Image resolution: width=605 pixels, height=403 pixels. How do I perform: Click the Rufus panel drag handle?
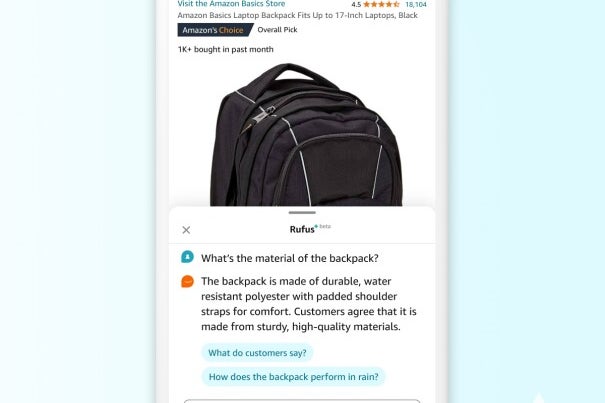coord(302,213)
